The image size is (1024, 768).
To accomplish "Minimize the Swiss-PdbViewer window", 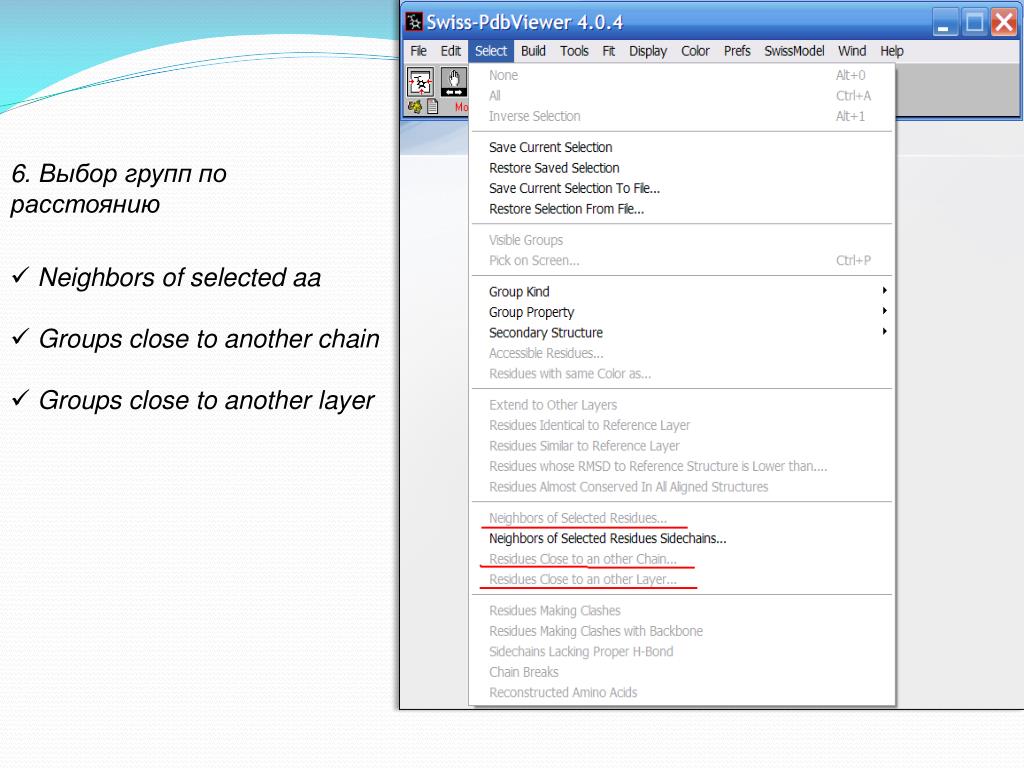I will (x=944, y=23).
